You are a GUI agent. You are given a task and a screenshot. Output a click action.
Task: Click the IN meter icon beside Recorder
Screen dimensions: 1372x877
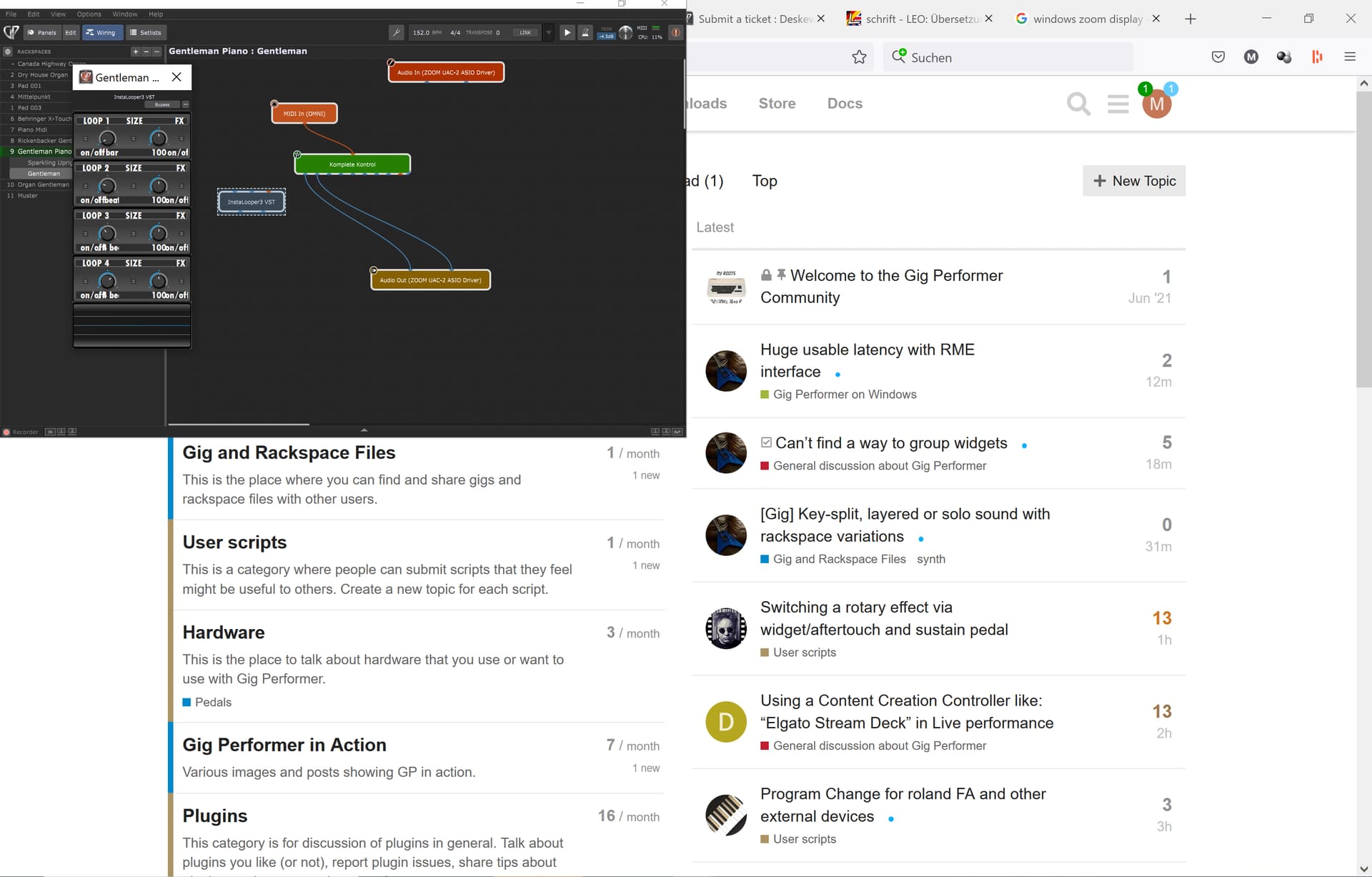(x=49, y=432)
